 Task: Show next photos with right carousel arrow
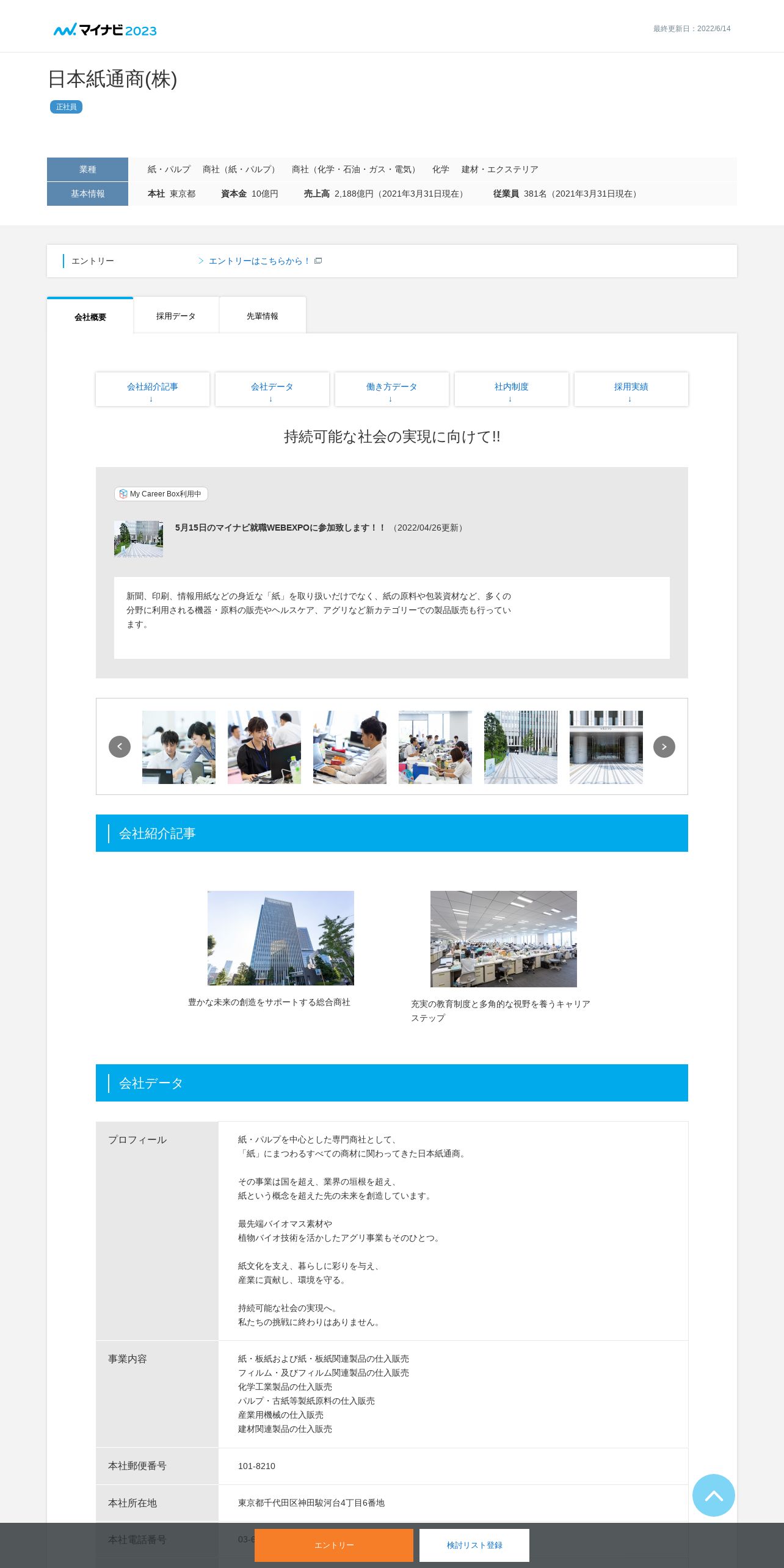click(x=664, y=746)
